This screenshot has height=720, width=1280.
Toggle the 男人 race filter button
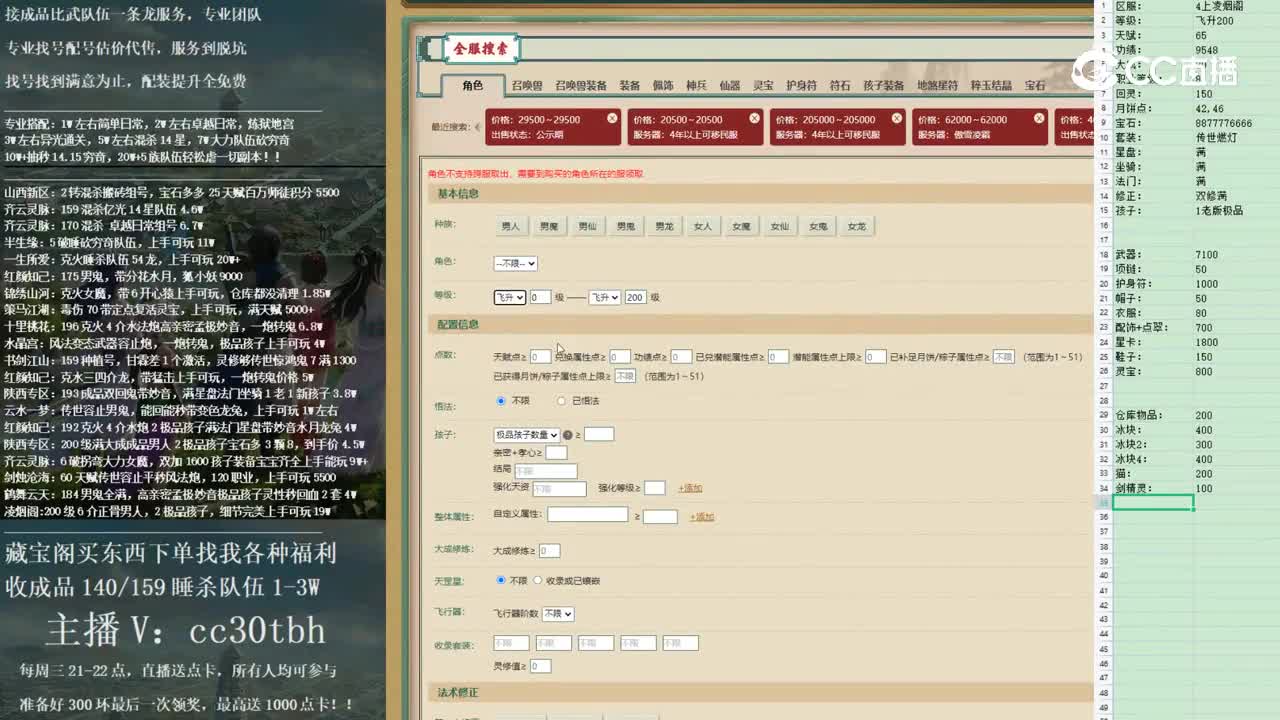tap(511, 226)
